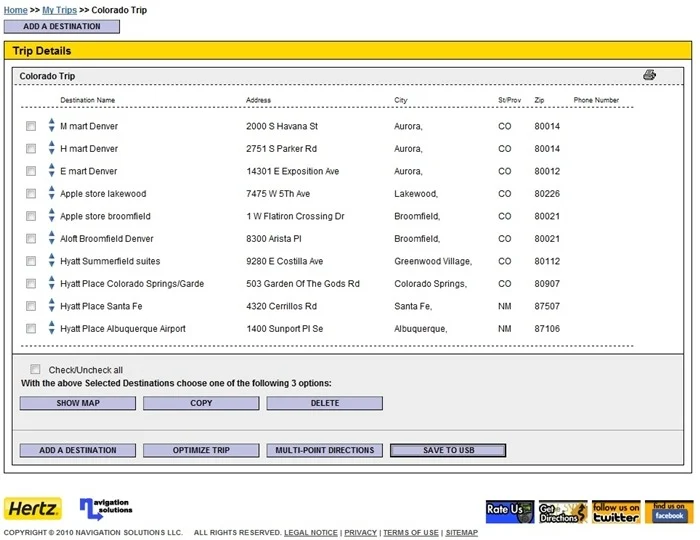The width and height of the screenshot is (700, 540).
Task: Open the TERMS OF USE footer link
Action: pyautogui.click(x=411, y=532)
